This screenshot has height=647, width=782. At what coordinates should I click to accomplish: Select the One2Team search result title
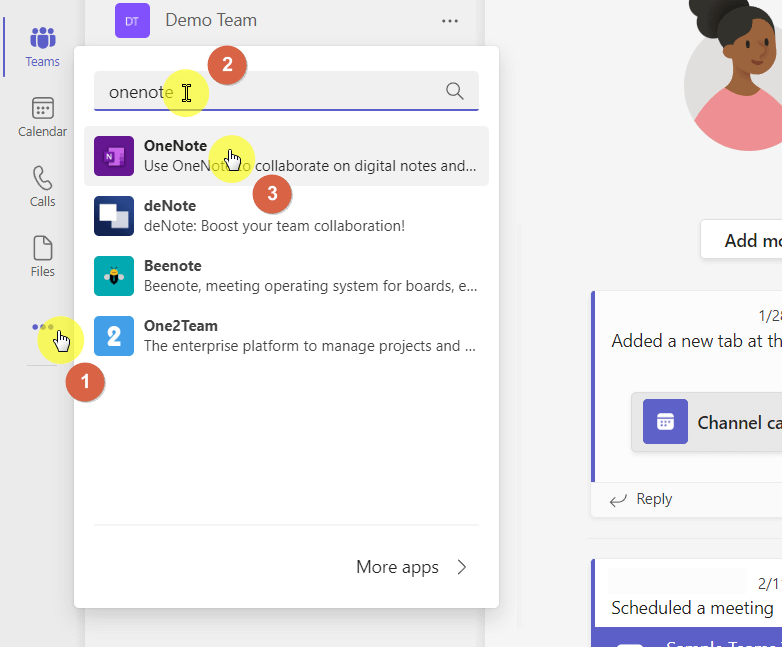[181, 326]
